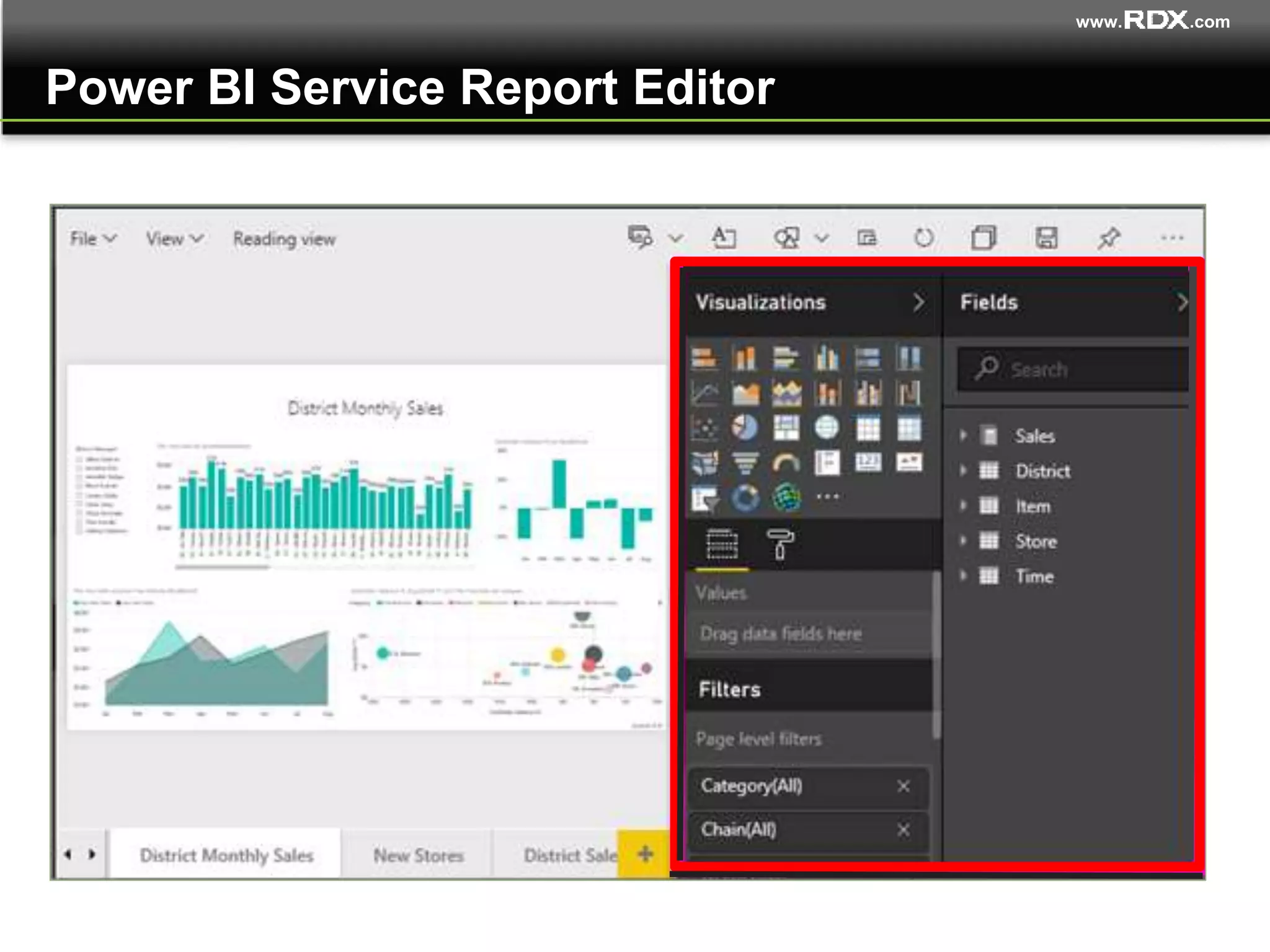Click the Visualizations pane vertical scrollbar
The height and width of the screenshot is (952, 1270).
pyautogui.click(x=936, y=654)
